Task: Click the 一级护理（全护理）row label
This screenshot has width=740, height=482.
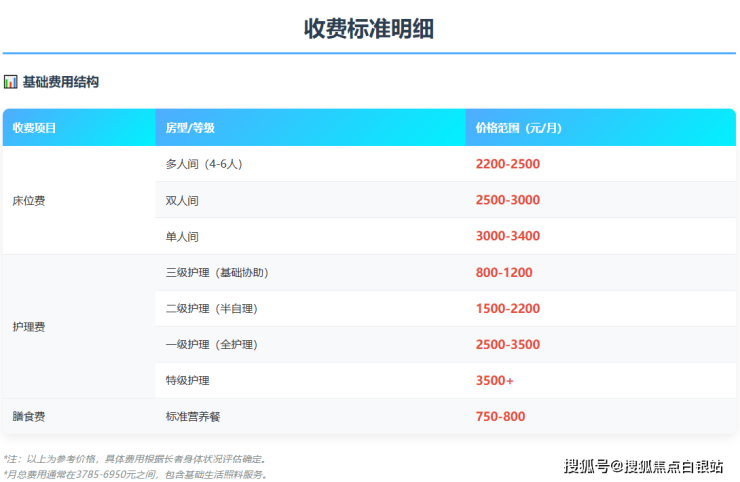Action: pos(211,344)
